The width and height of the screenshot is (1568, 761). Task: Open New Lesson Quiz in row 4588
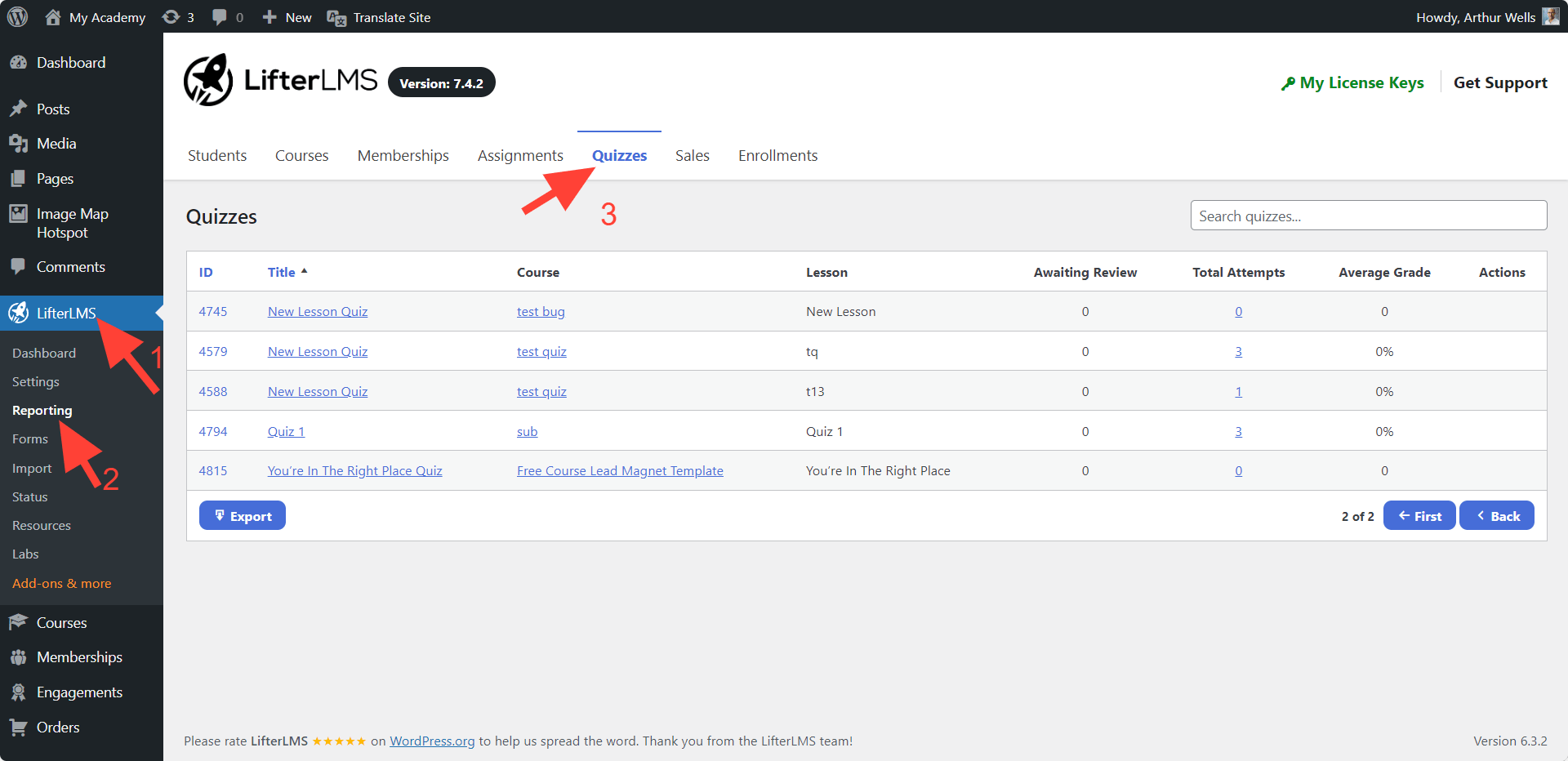[x=318, y=391]
